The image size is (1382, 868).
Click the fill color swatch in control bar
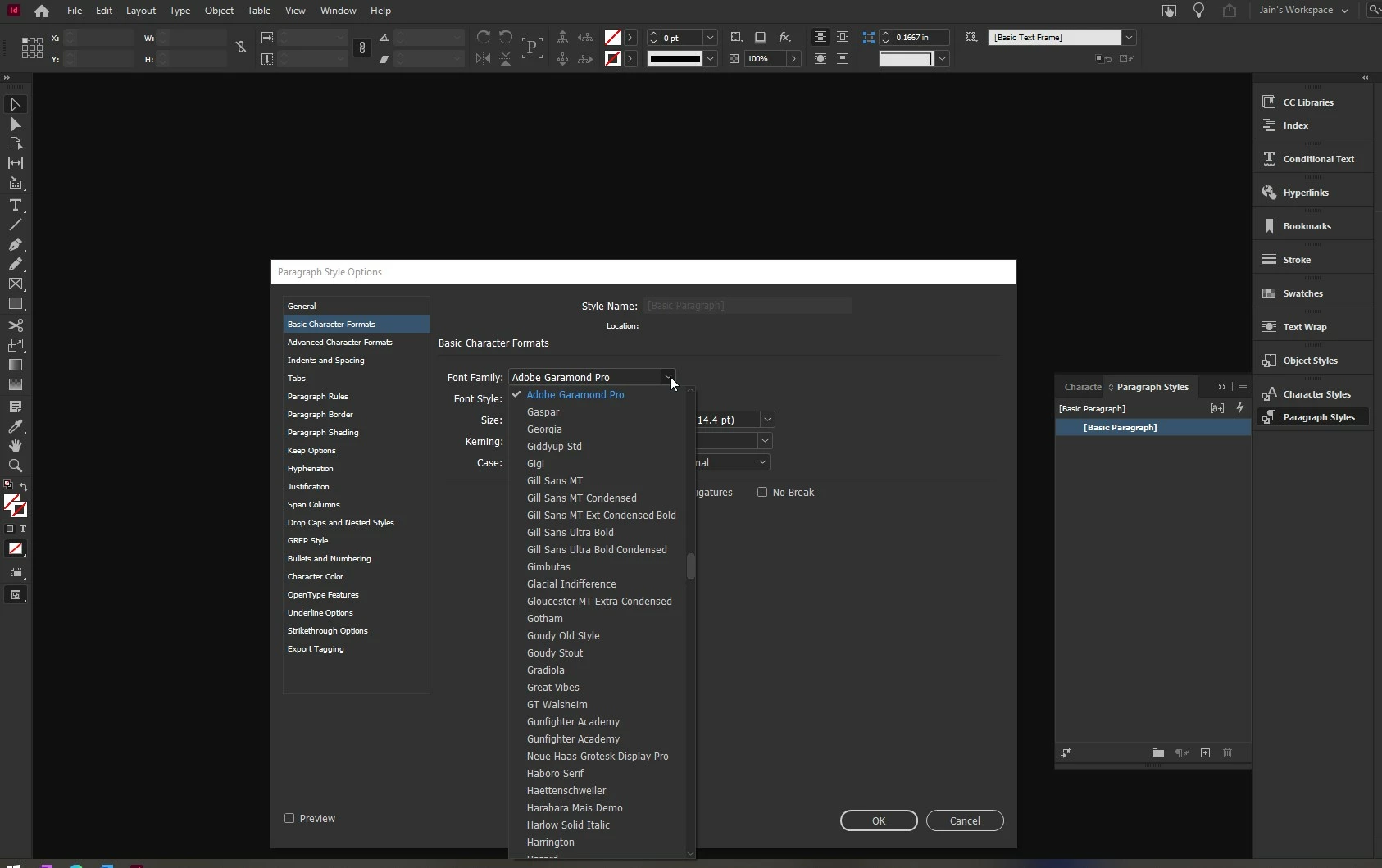(x=612, y=38)
